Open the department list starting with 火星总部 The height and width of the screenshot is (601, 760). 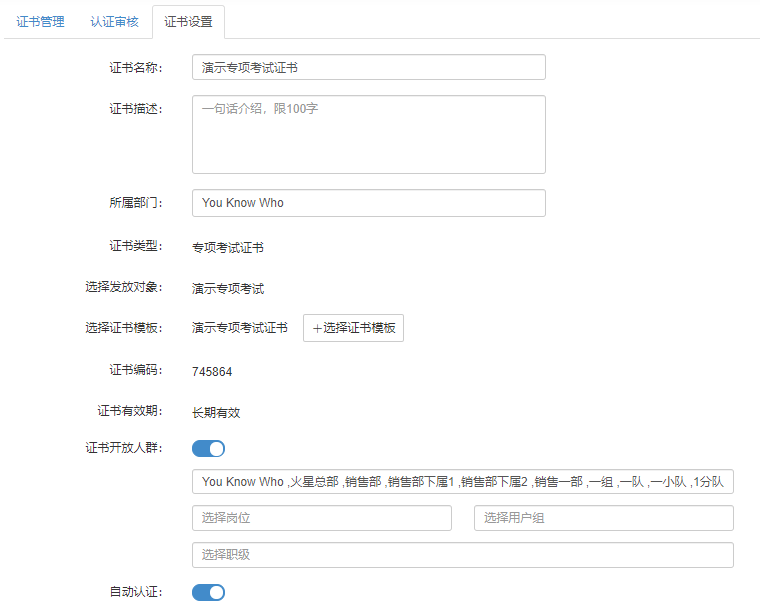pyautogui.click(x=463, y=482)
